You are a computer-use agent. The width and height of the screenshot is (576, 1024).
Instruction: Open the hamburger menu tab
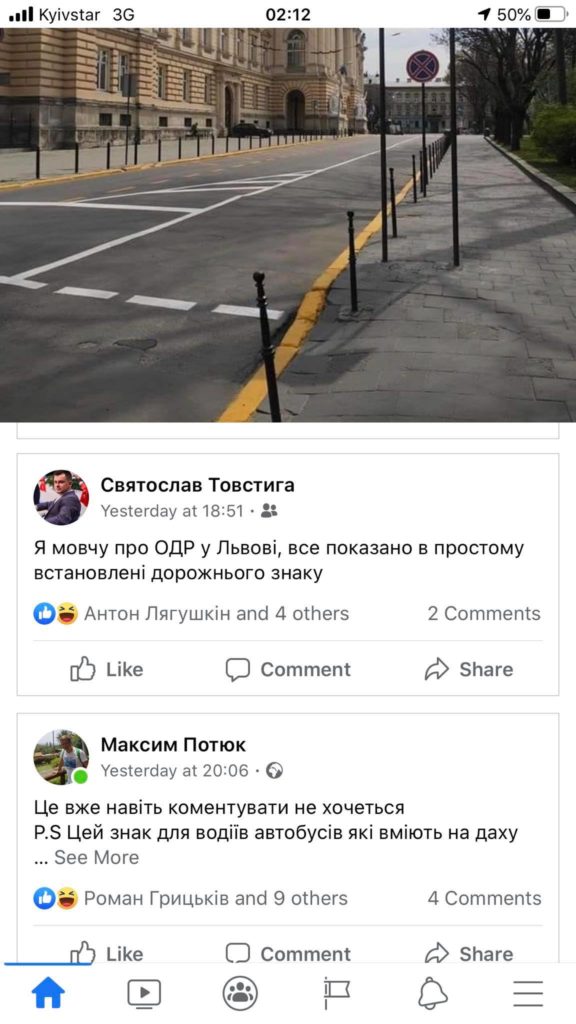(x=528, y=994)
